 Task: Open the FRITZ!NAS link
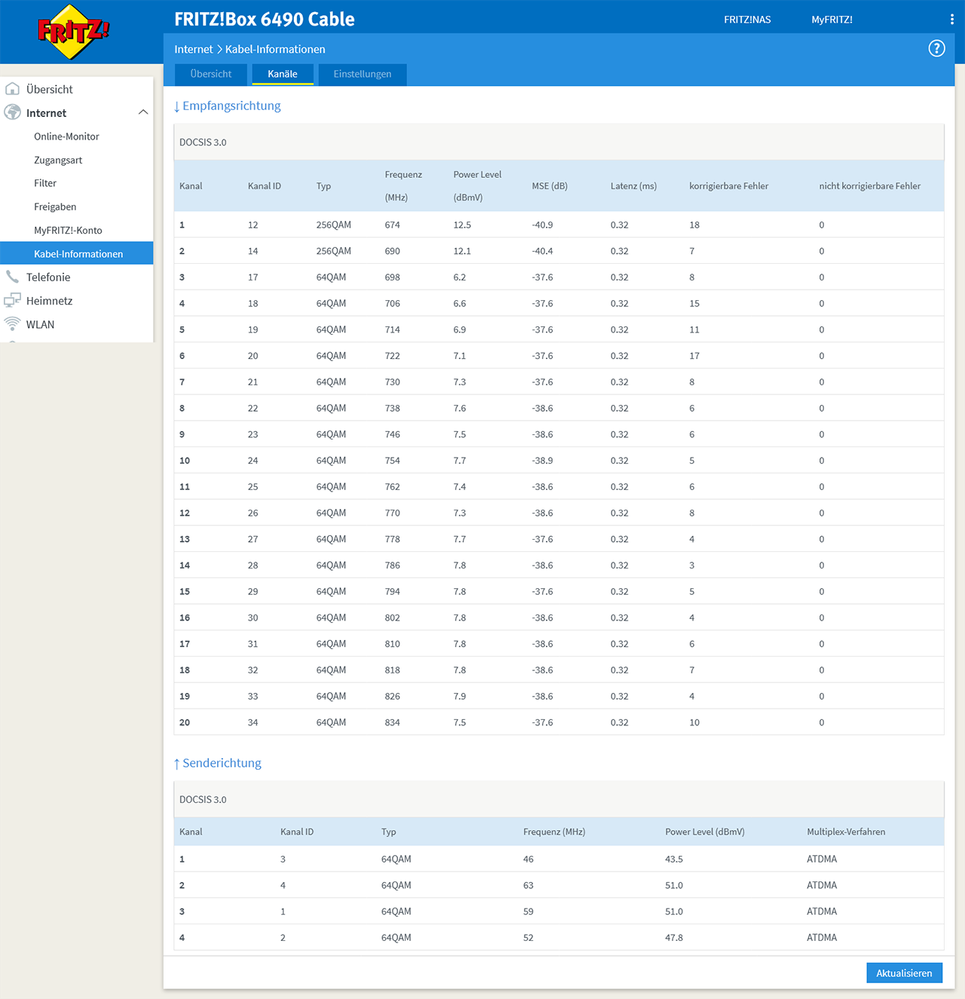point(747,20)
